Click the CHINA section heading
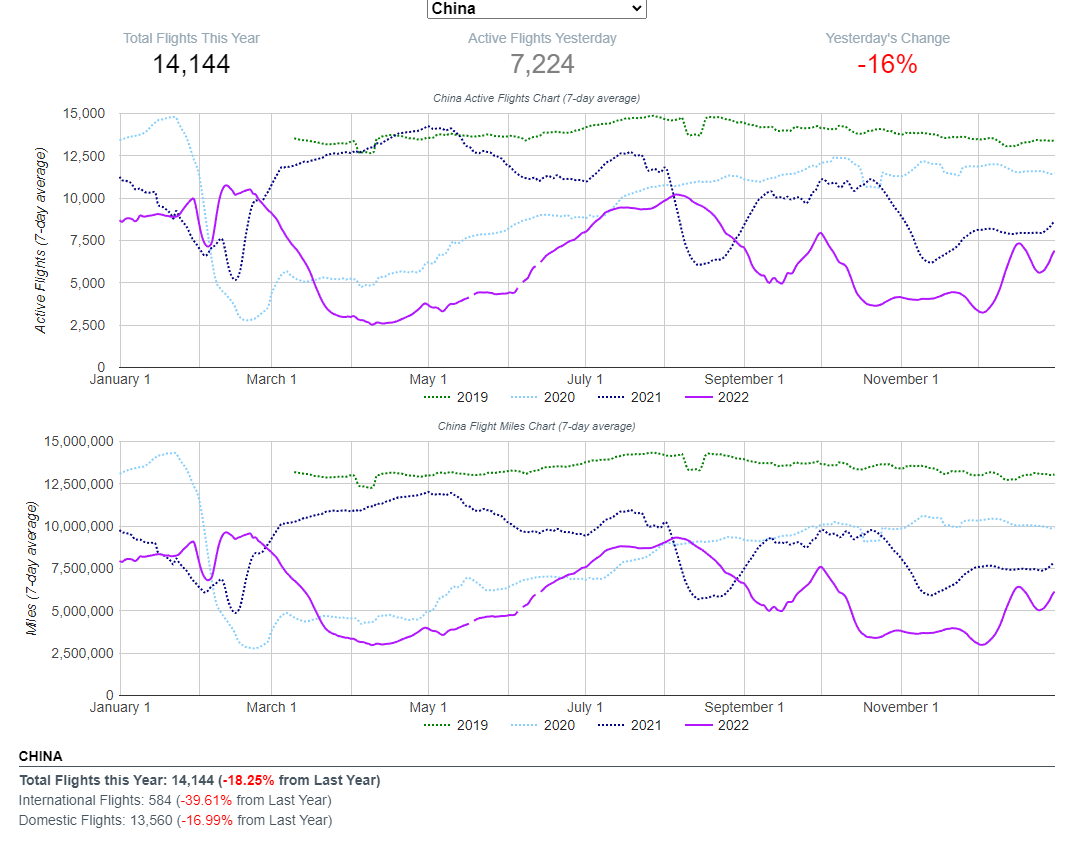The image size is (1086, 842). coord(40,756)
